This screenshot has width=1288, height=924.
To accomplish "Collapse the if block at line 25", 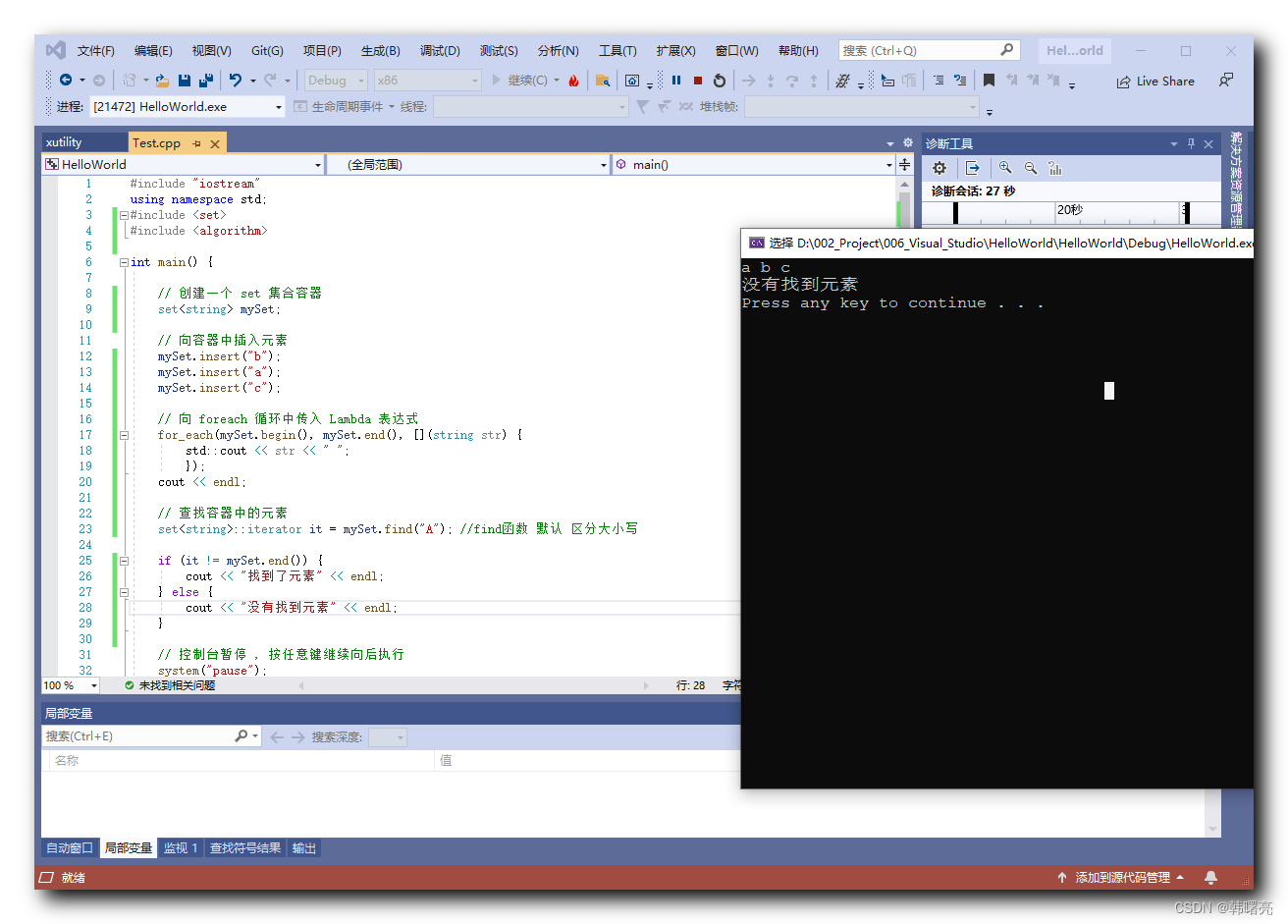I will [x=124, y=561].
